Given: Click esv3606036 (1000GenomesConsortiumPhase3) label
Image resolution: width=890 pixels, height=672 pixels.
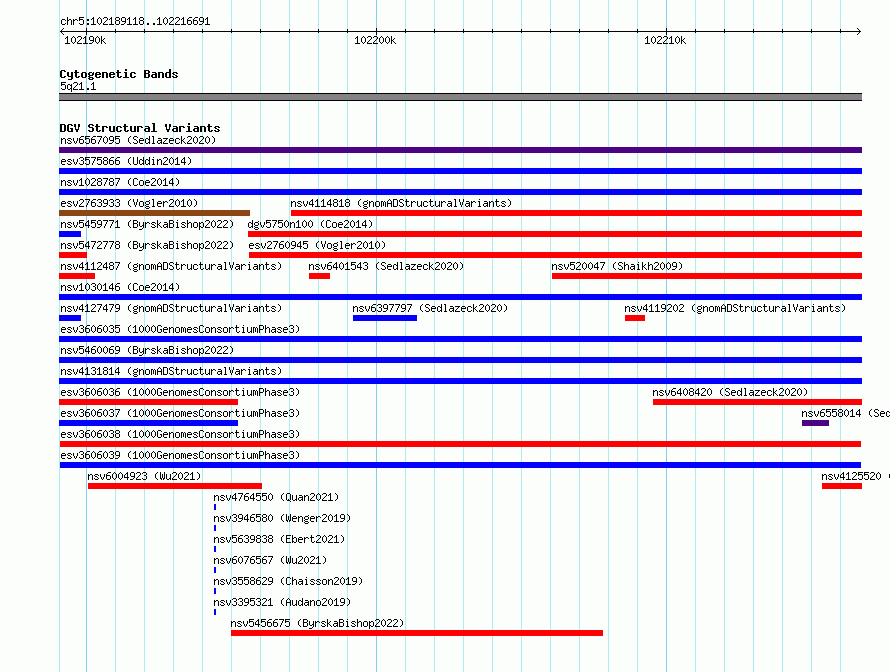Looking at the screenshot, I should click(x=180, y=392).
